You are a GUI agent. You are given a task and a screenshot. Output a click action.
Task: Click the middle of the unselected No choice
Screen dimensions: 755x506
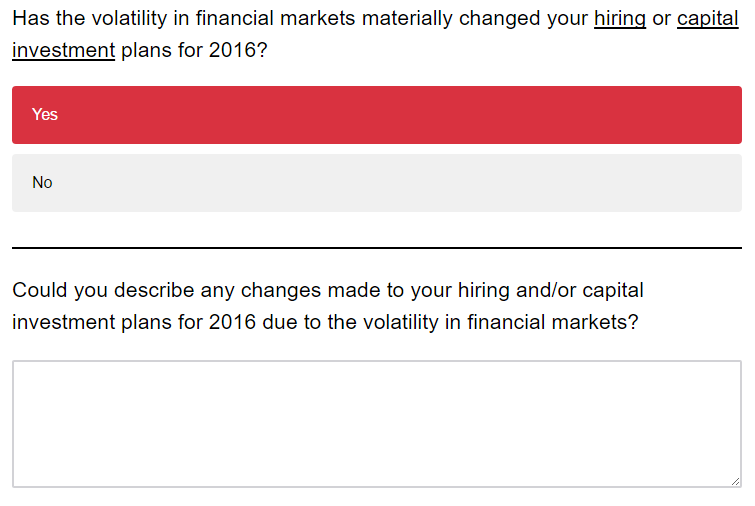(x=377, y=183)
